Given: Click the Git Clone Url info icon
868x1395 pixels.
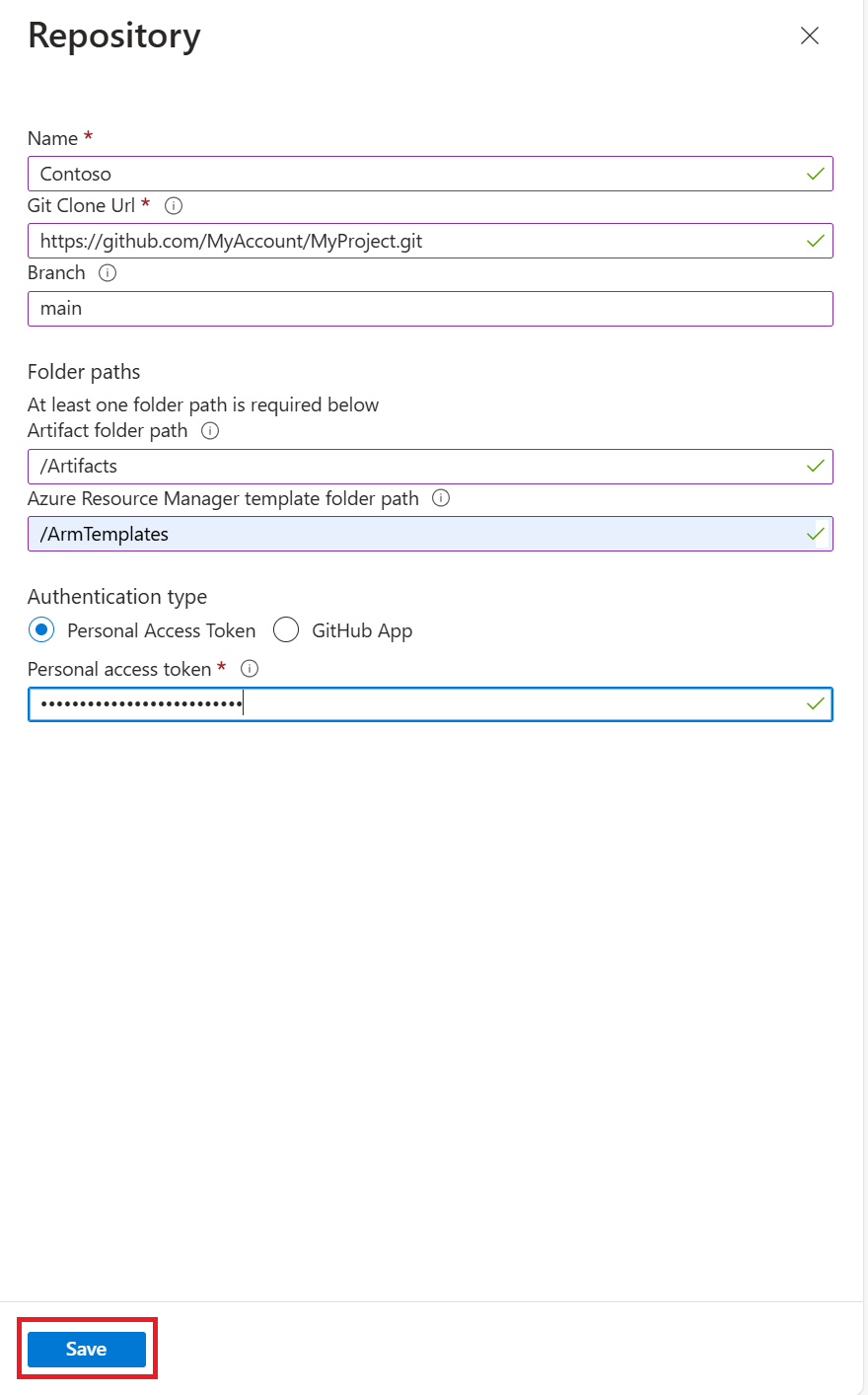Looking at the screenshot, I should click(x=174, y=206).
